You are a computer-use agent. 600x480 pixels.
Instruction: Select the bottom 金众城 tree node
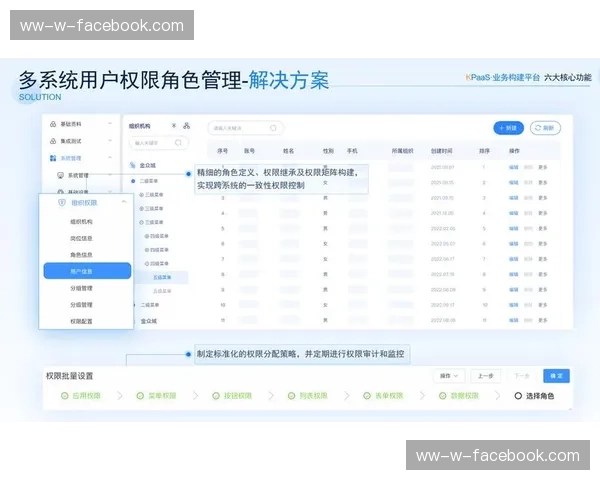149,321
